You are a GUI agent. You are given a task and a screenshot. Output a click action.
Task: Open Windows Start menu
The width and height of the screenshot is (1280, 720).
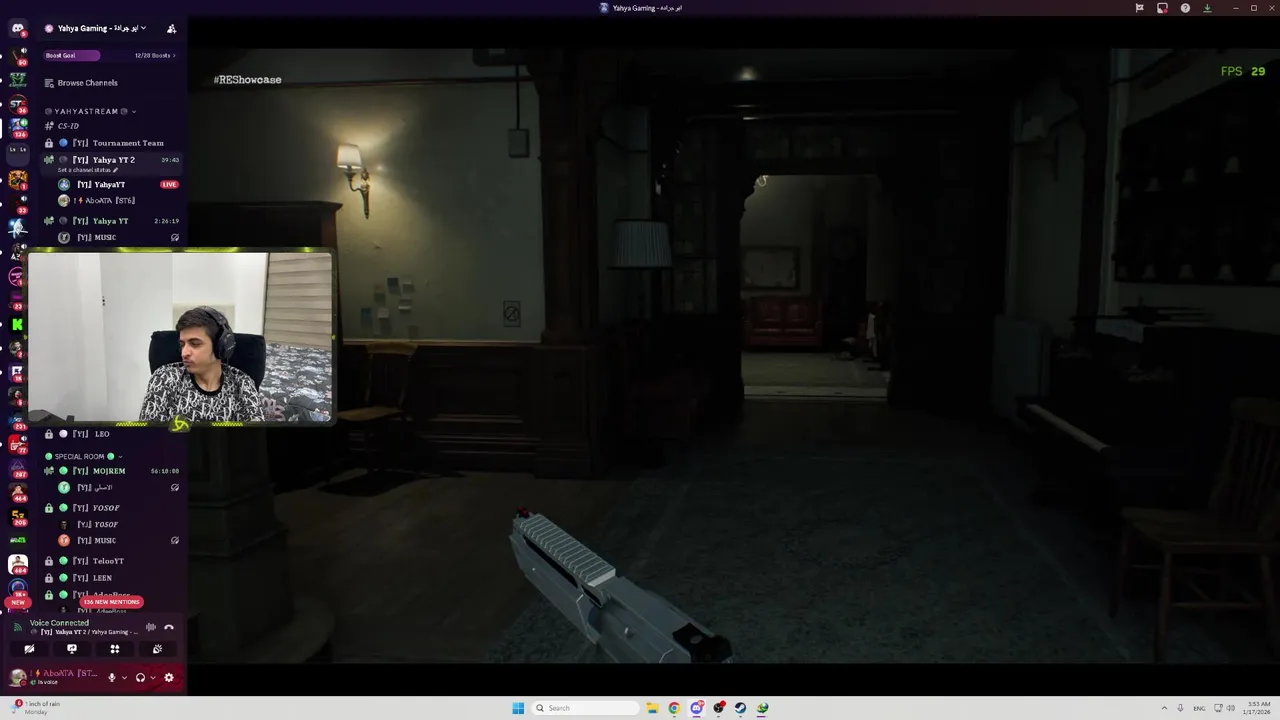[x=518, y=708]
